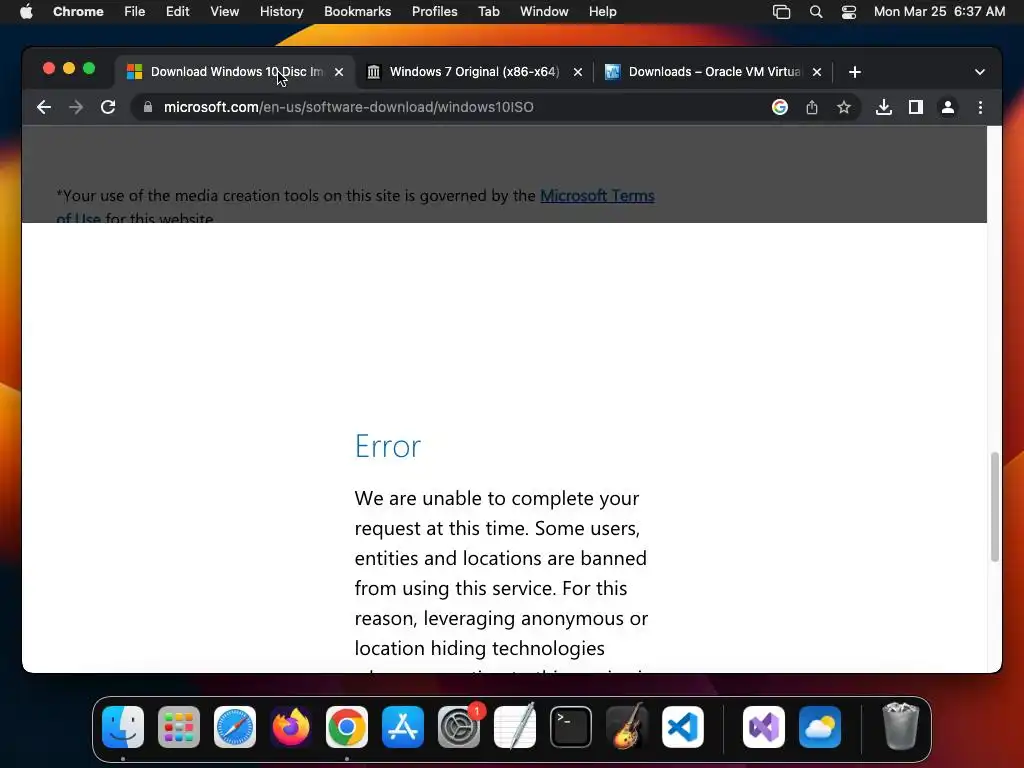Click the page vertical scrollbar thumb
Image resolution: width=1024 pixels, height=768 pixels.
pyautogui.click(x=995, y=506)
